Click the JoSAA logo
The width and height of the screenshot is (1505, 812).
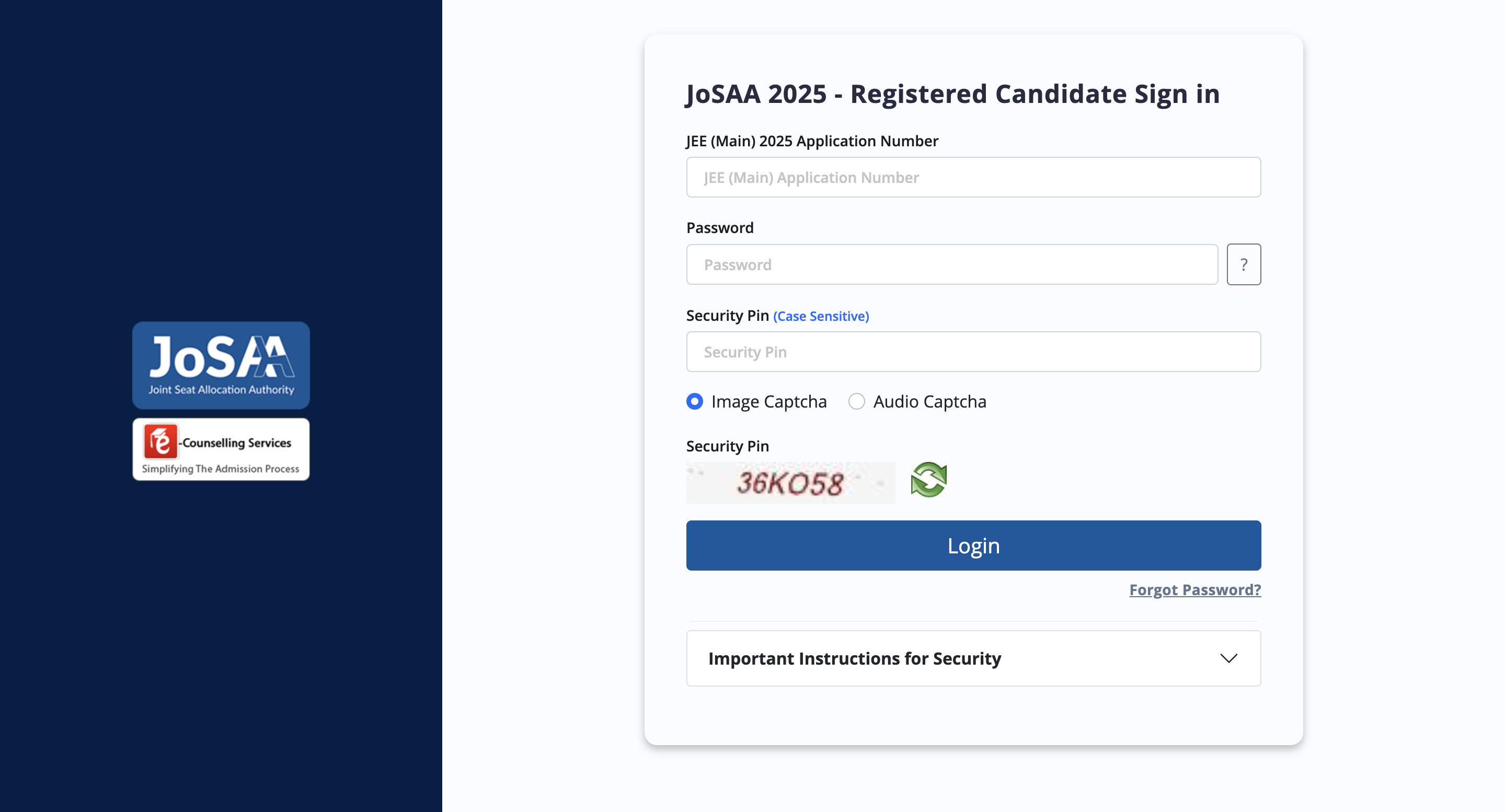click(221, 357)
